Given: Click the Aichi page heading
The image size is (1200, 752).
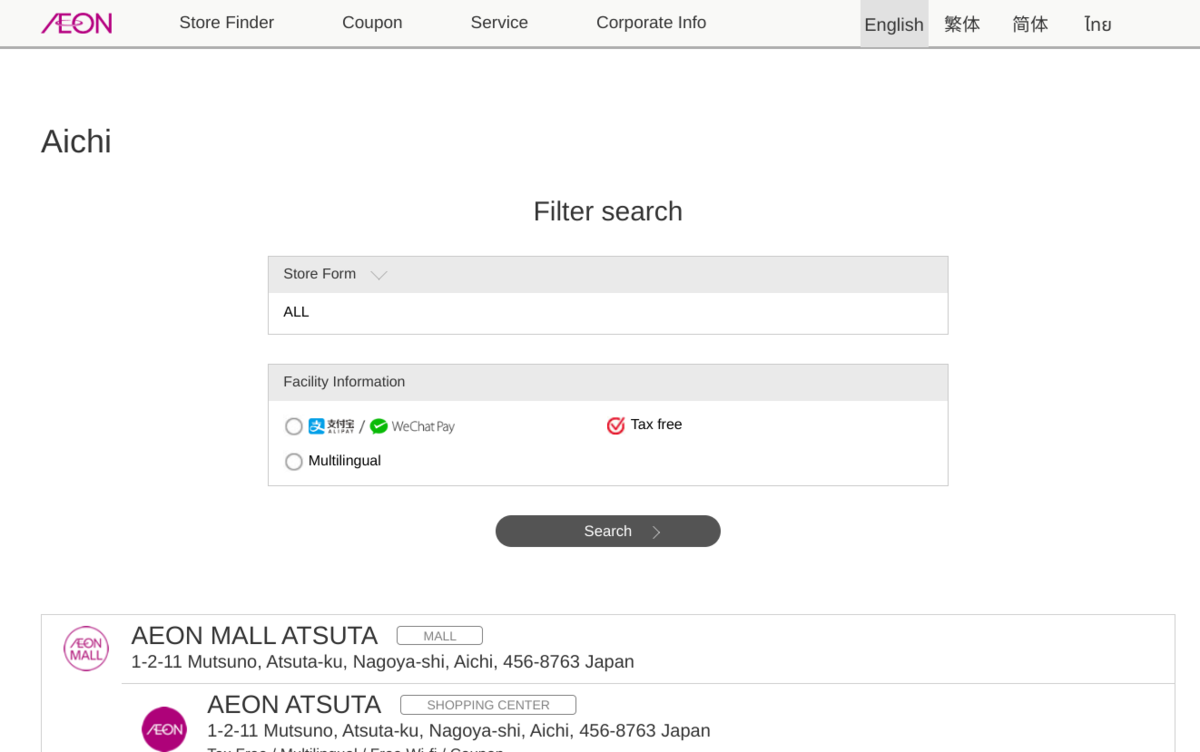Looking at the screenshot, I should click(76, 141).
